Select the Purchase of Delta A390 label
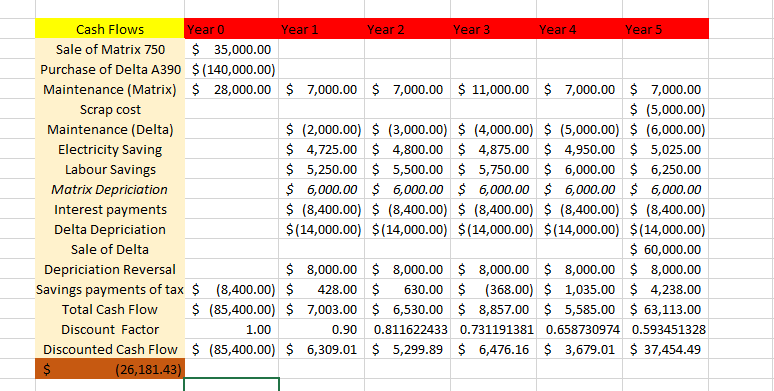774x391 pixels. [110, 70]
